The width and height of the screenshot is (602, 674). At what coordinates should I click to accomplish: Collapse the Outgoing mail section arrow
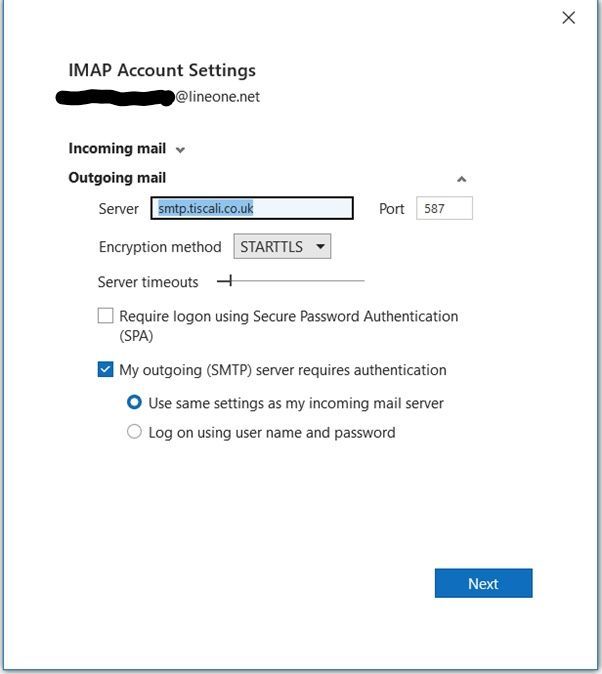click(461, 179)
